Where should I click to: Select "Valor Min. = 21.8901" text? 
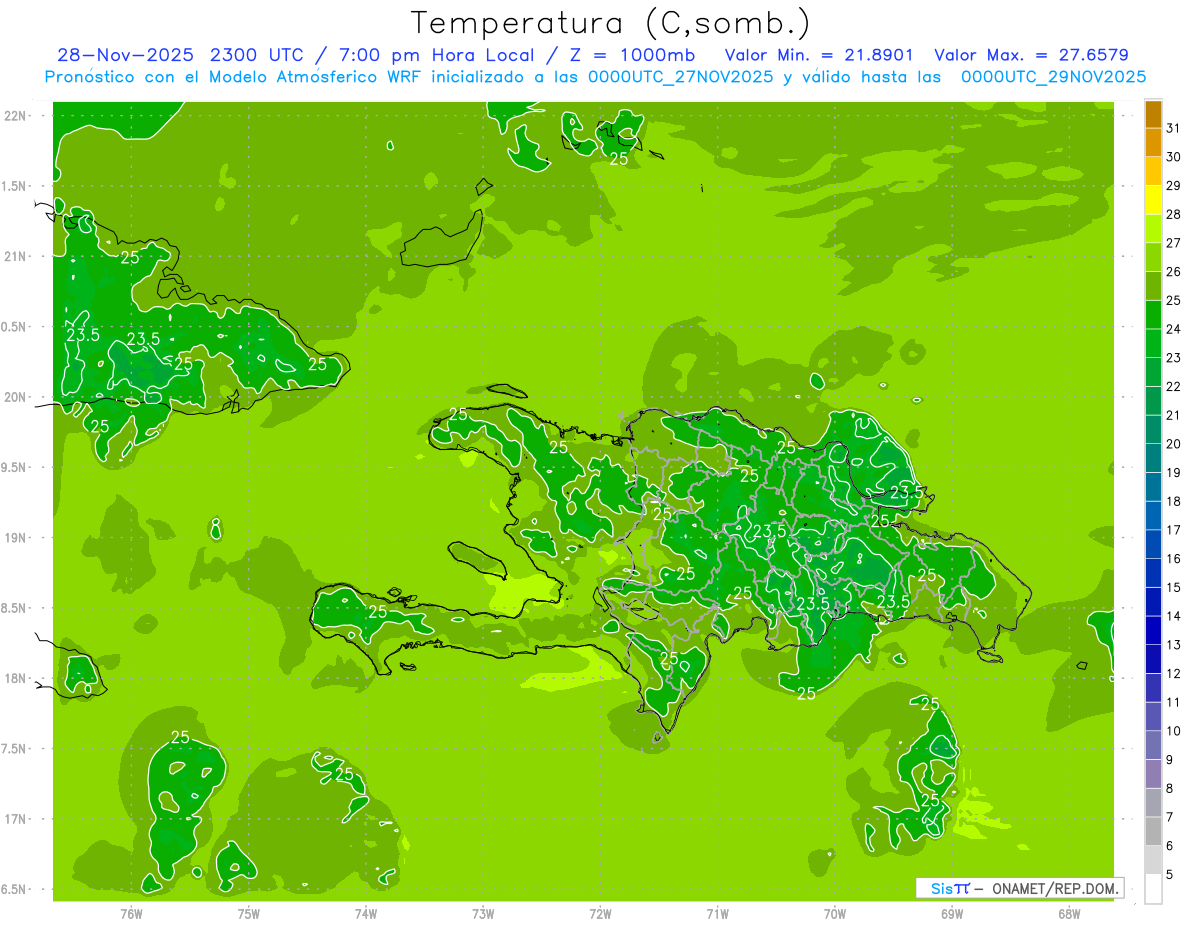pos(818,55)
